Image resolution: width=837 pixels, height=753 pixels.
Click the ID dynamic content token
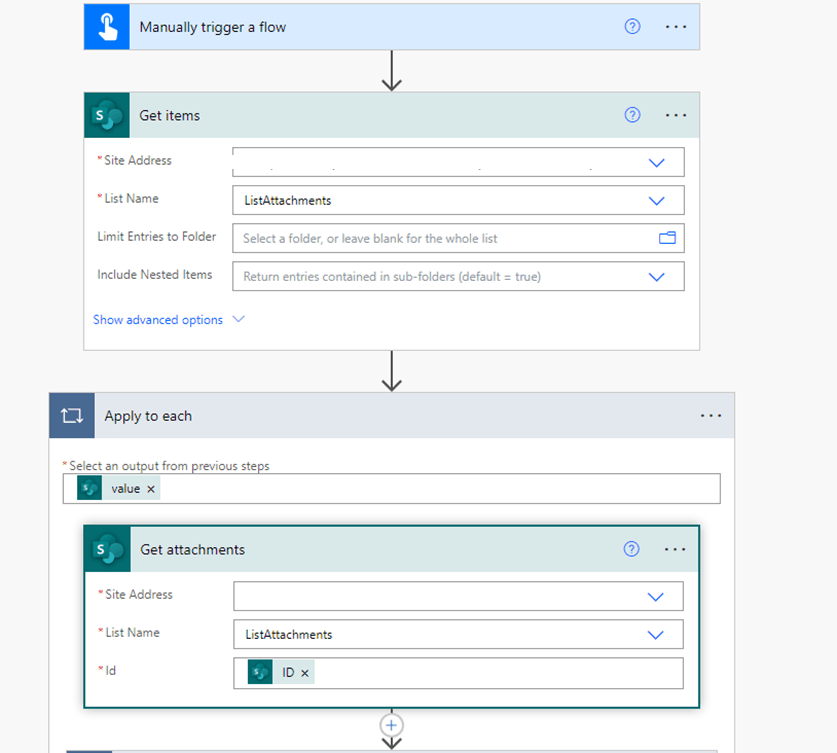pyautogui.click(x=281, y=672)
